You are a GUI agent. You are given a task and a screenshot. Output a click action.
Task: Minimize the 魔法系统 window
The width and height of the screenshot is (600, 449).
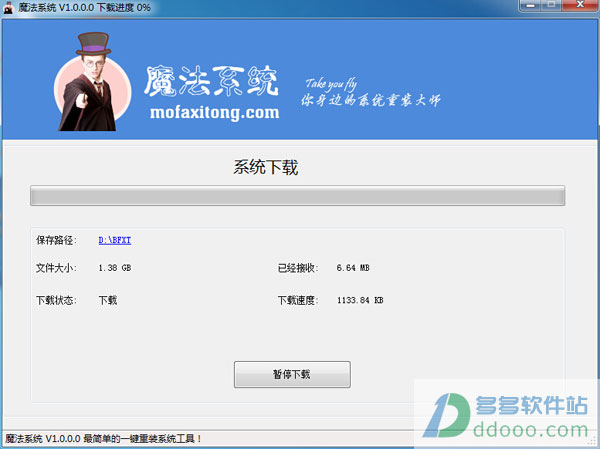coord(530,5)
